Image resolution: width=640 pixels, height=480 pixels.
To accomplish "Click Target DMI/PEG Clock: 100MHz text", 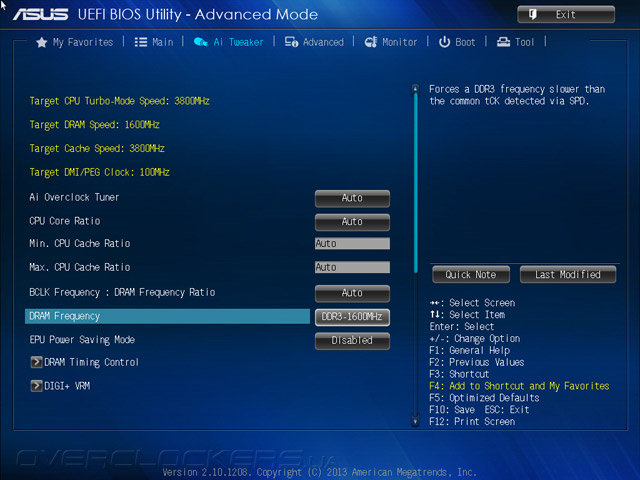I will pyautogui.click(x=99, y=172).
